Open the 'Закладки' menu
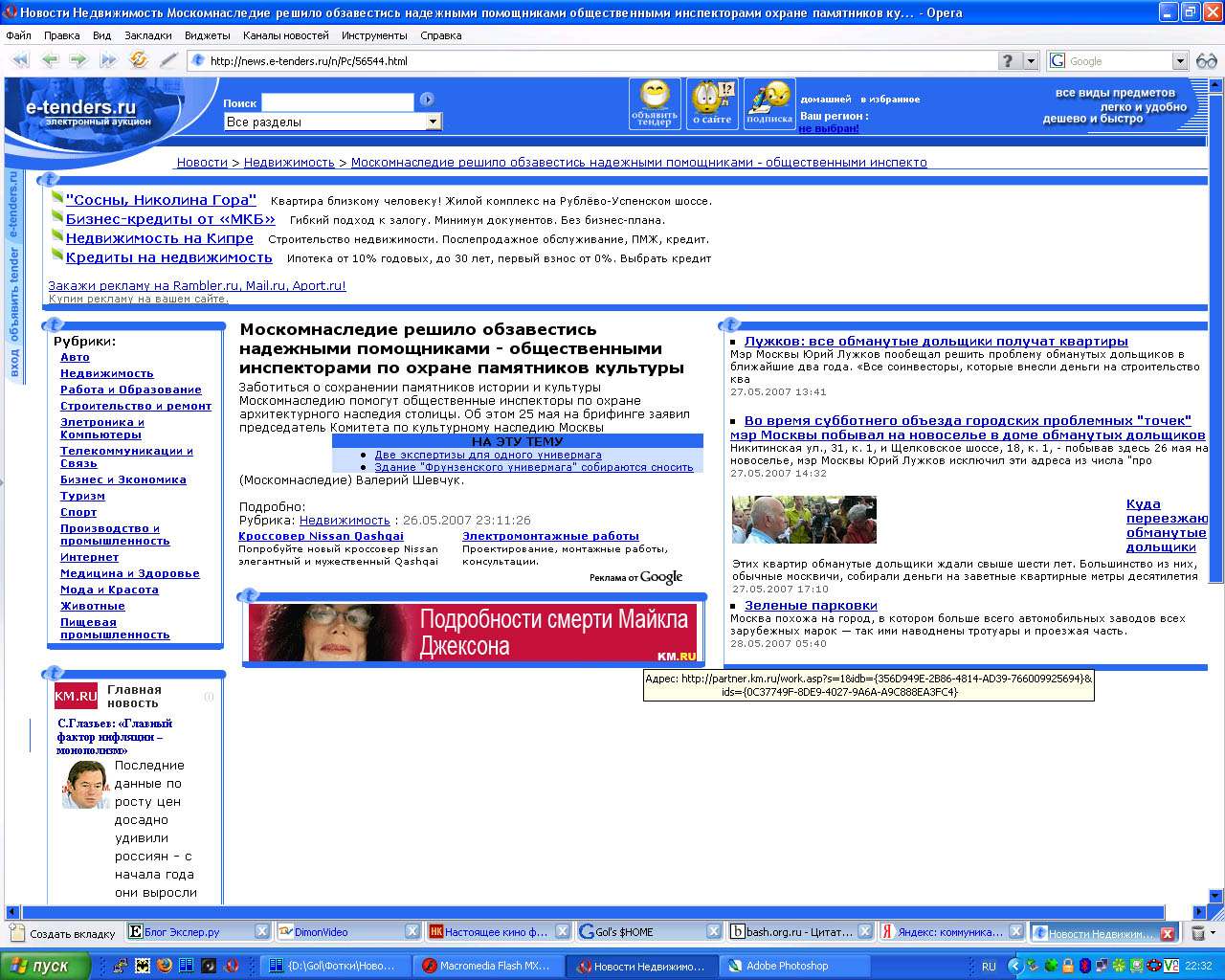 [148, 35]
